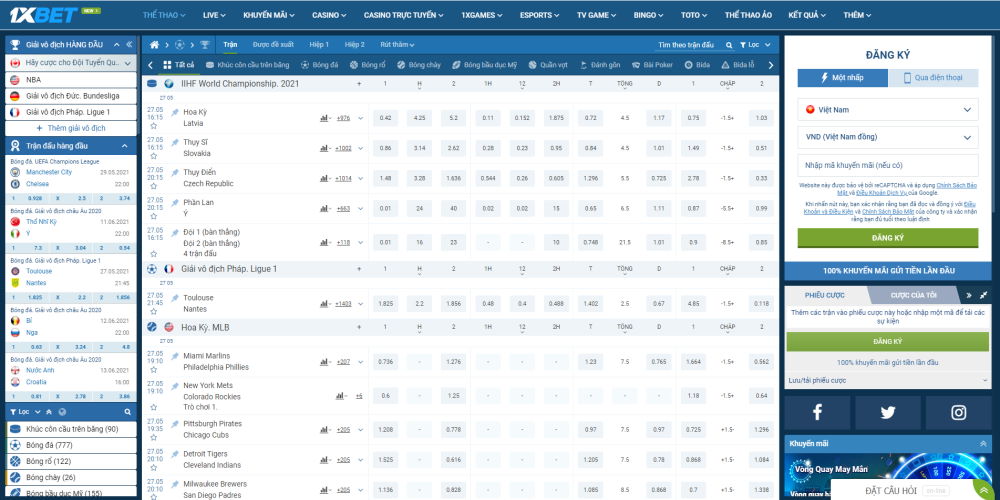This screenshot has height=500, width=1000.
Task: Select Khúc côn cầu trên băng sport filter
Action: (x=247, y=65)
